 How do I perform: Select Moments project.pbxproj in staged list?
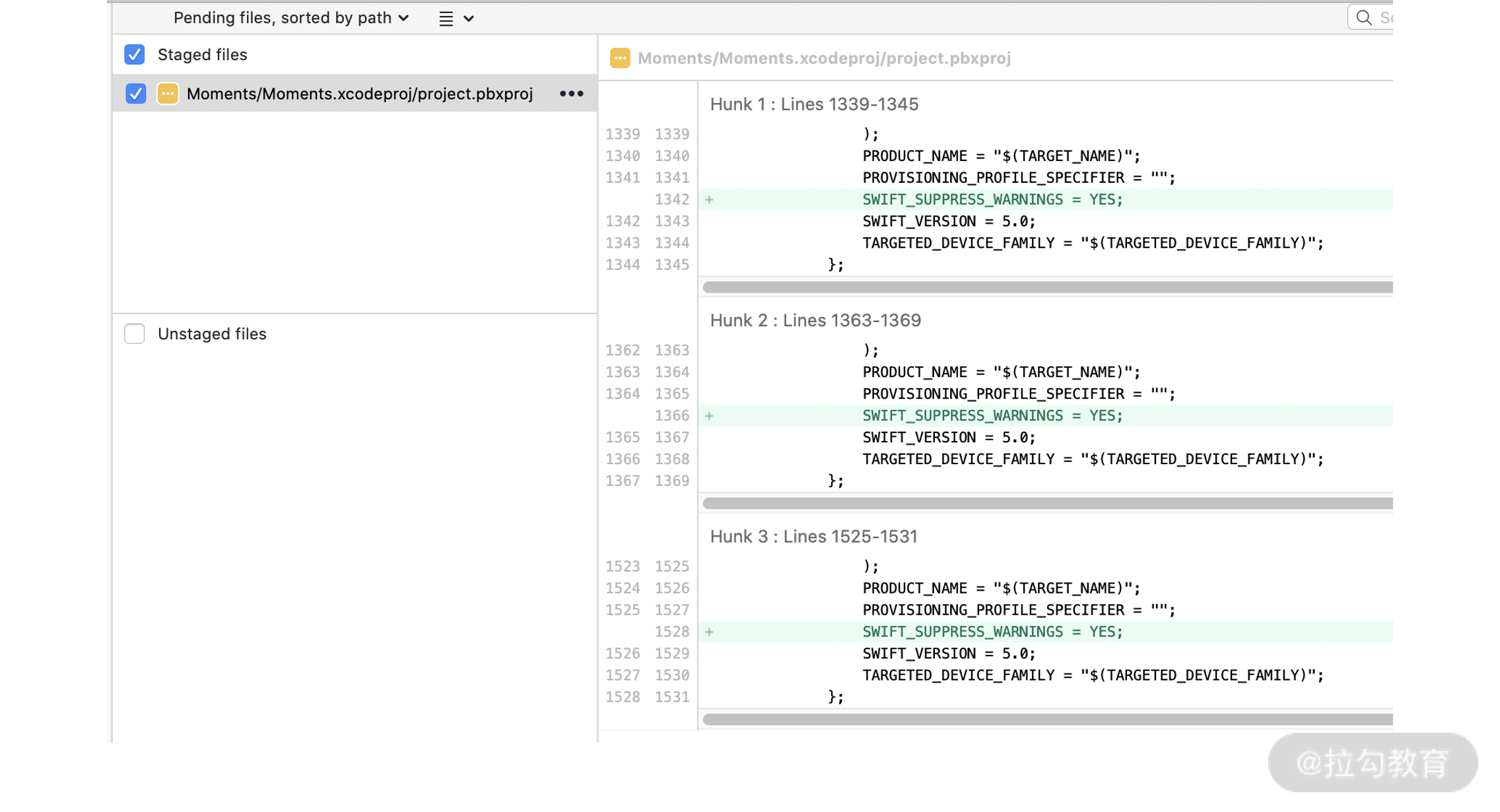click(x=359, y=94)
